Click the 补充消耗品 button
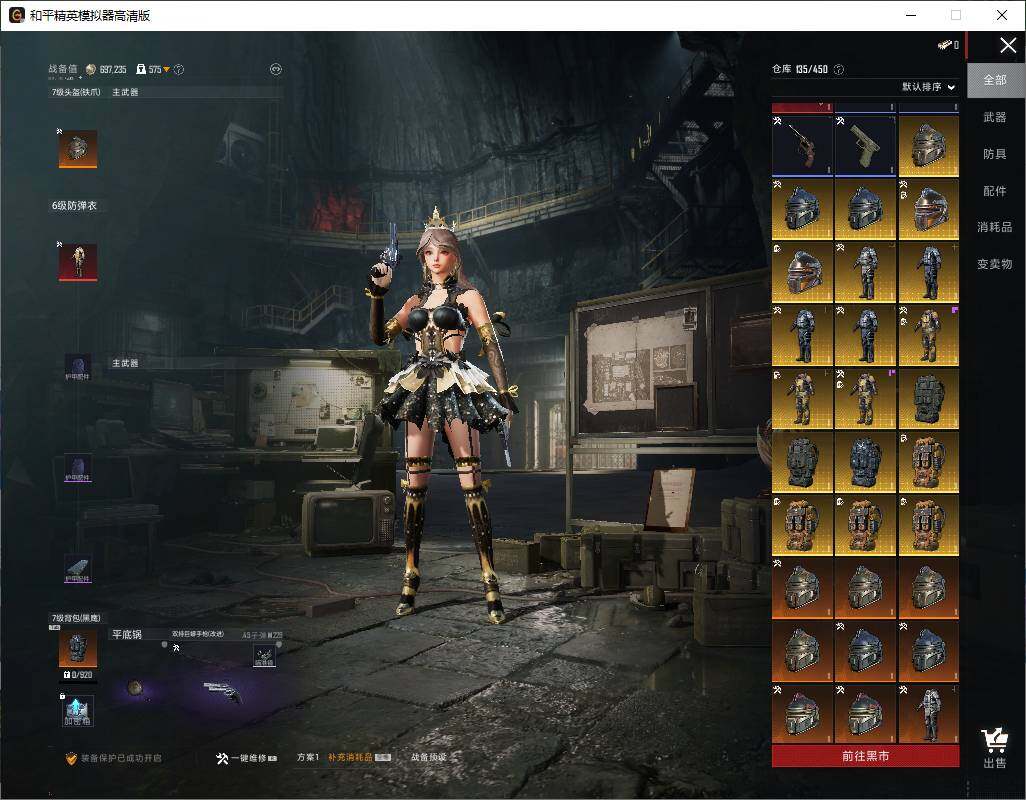This screenshot has height=800, width=1026. pyautogui.click(x=359, y=757)
